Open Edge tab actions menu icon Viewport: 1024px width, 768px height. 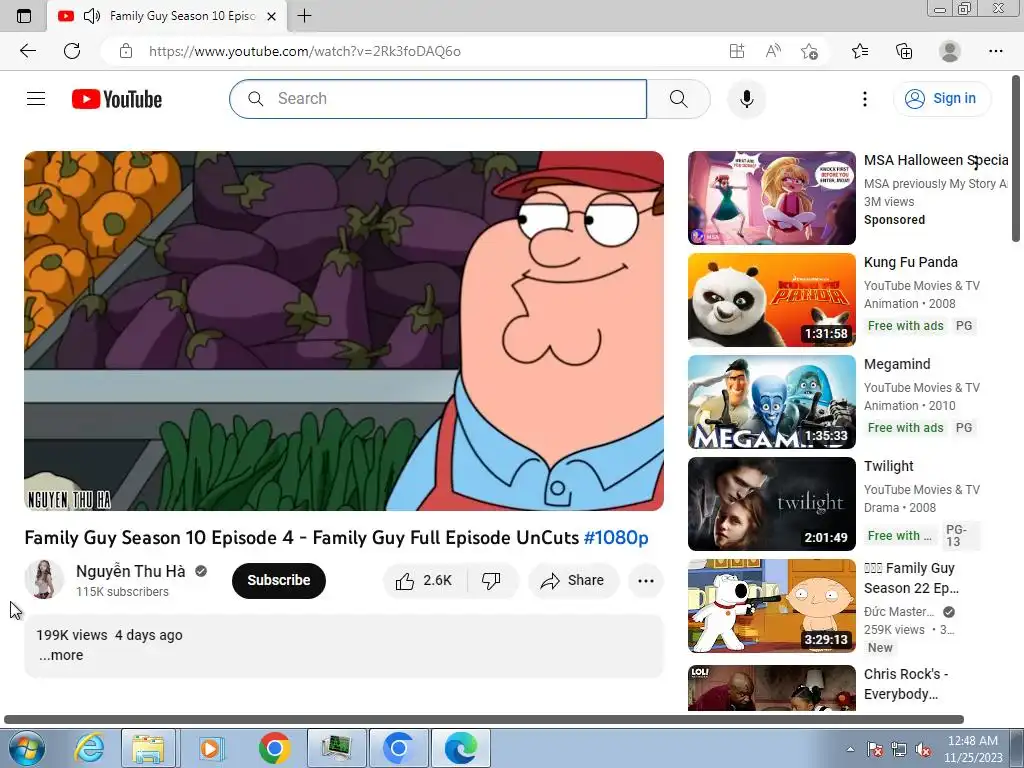24,16
